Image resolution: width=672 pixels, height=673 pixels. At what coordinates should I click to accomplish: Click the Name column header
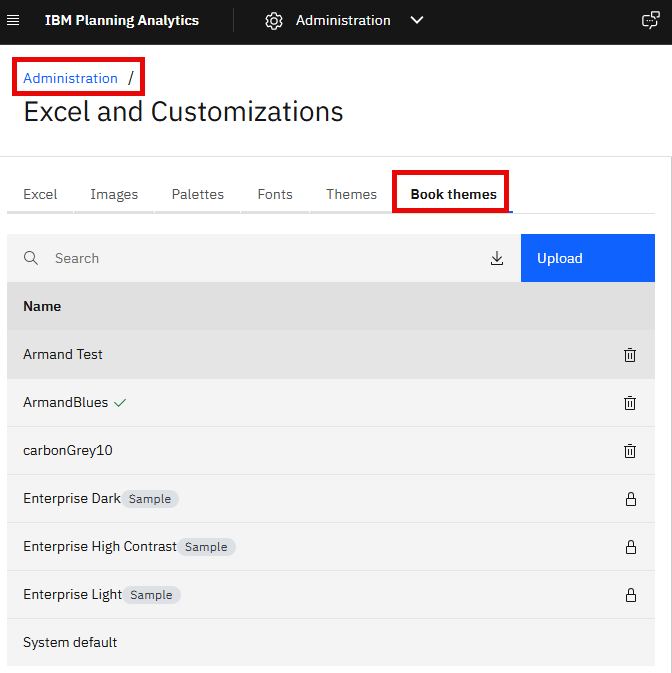coord(42,306)
